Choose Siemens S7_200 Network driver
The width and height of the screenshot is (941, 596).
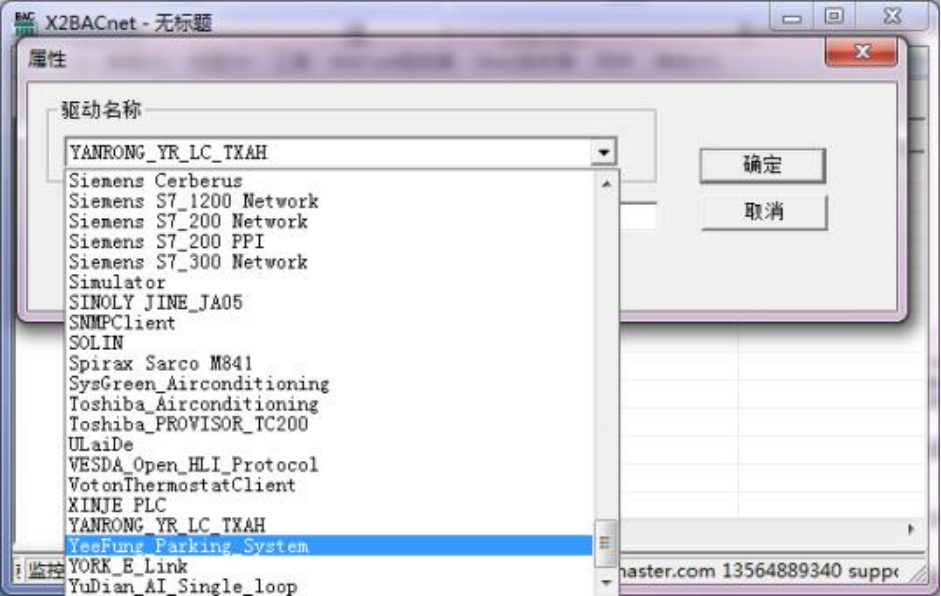click(329, 221)
